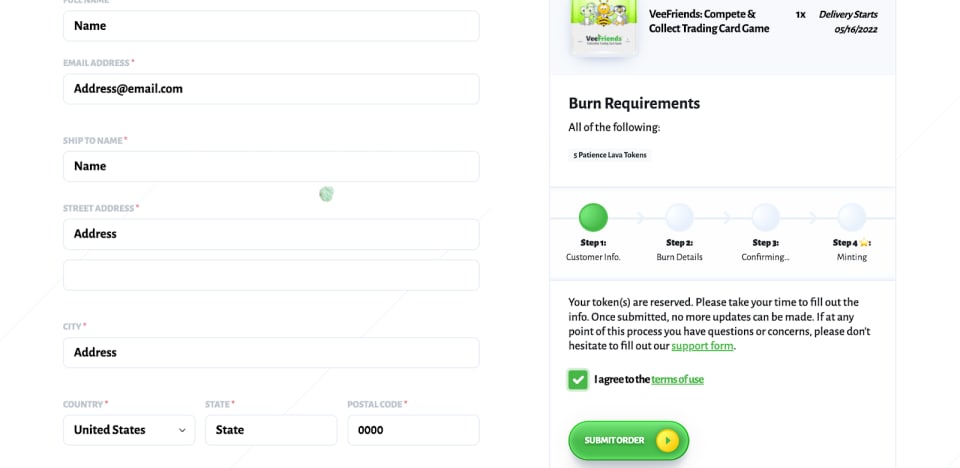
Task: Click the Street Address first line field
Action: pos(270,234)
